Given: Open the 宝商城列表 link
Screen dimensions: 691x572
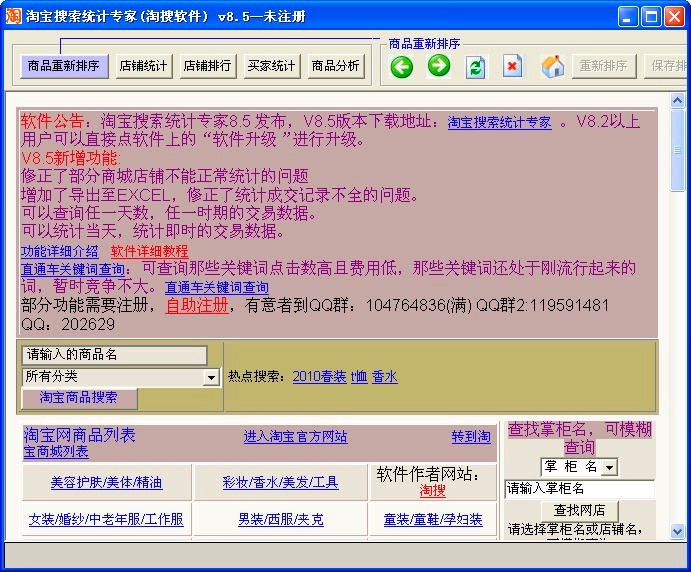Looking at the screenshot, I should 56,452.
